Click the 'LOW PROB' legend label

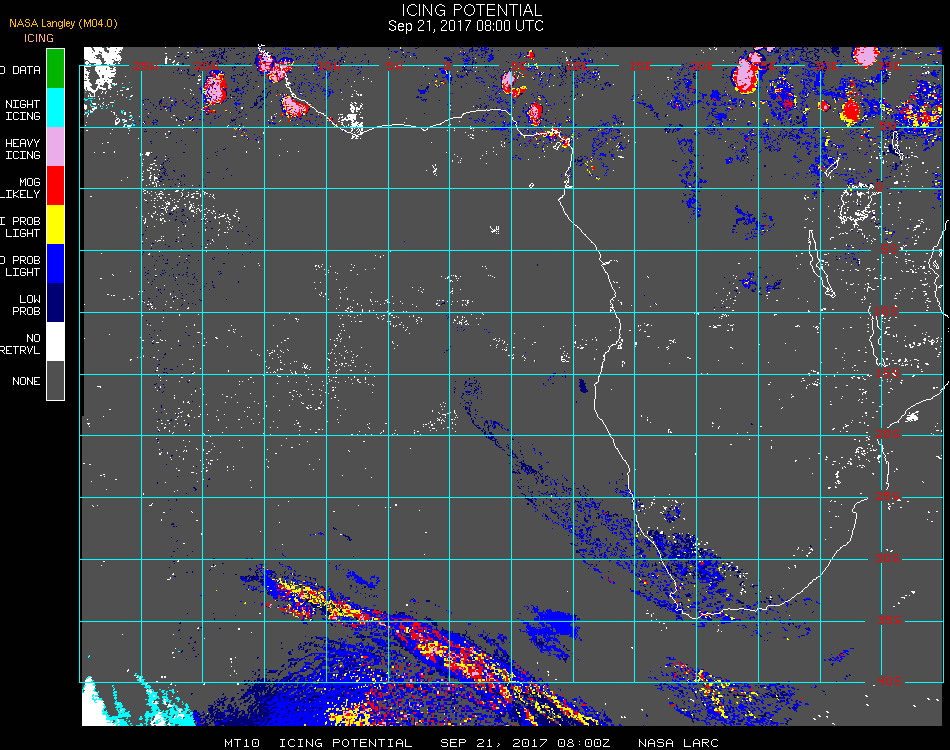tap(27, 305)
